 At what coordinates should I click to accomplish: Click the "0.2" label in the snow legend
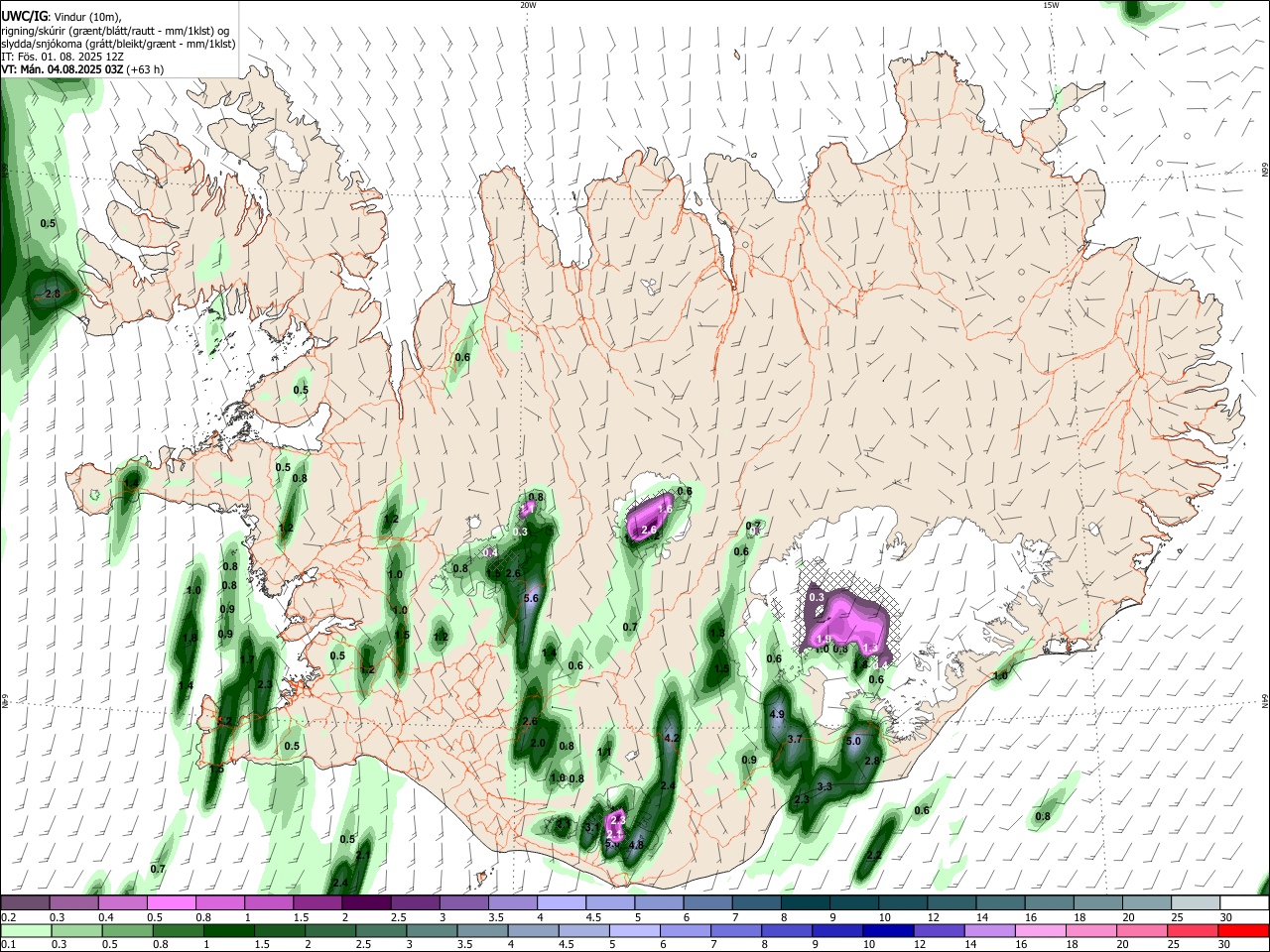click(x=8, y=917)
